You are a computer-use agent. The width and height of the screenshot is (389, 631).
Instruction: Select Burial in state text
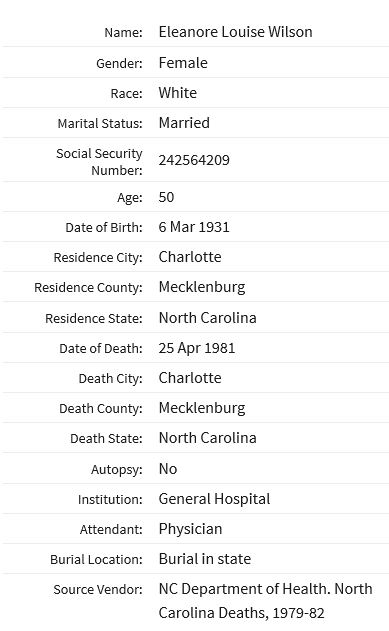click(x=205, y=559)
